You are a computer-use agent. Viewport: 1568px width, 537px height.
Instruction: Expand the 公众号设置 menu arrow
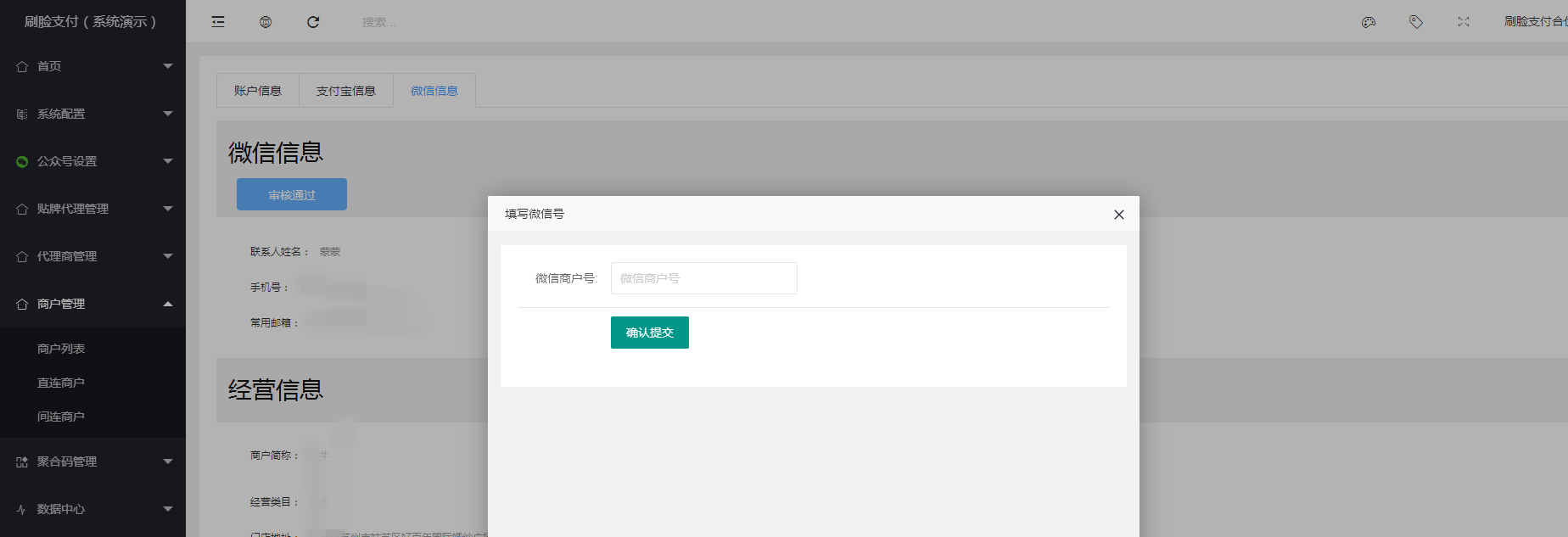(x=168, y=161)
